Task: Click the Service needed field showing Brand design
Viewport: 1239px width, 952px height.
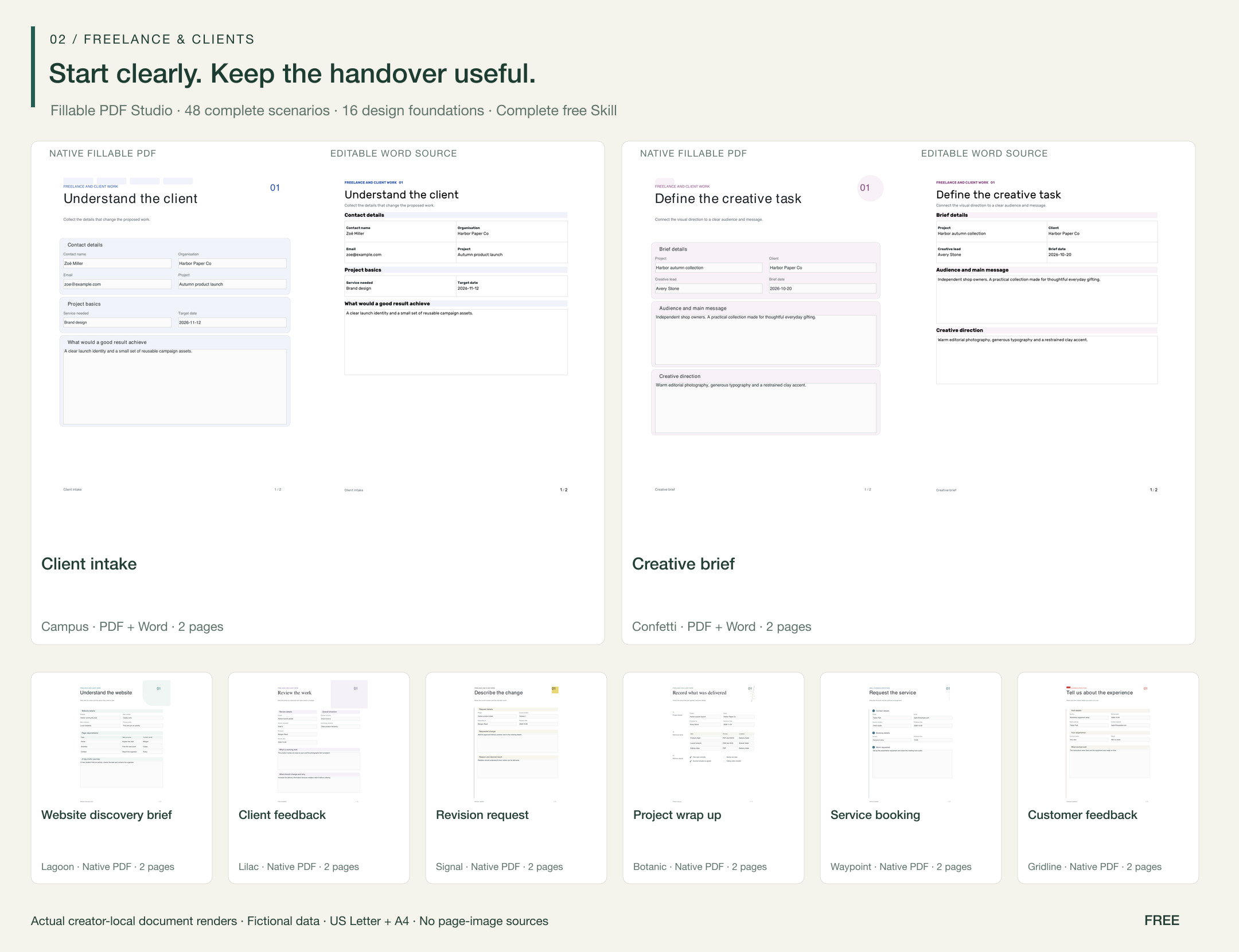Action: [117, 322]
